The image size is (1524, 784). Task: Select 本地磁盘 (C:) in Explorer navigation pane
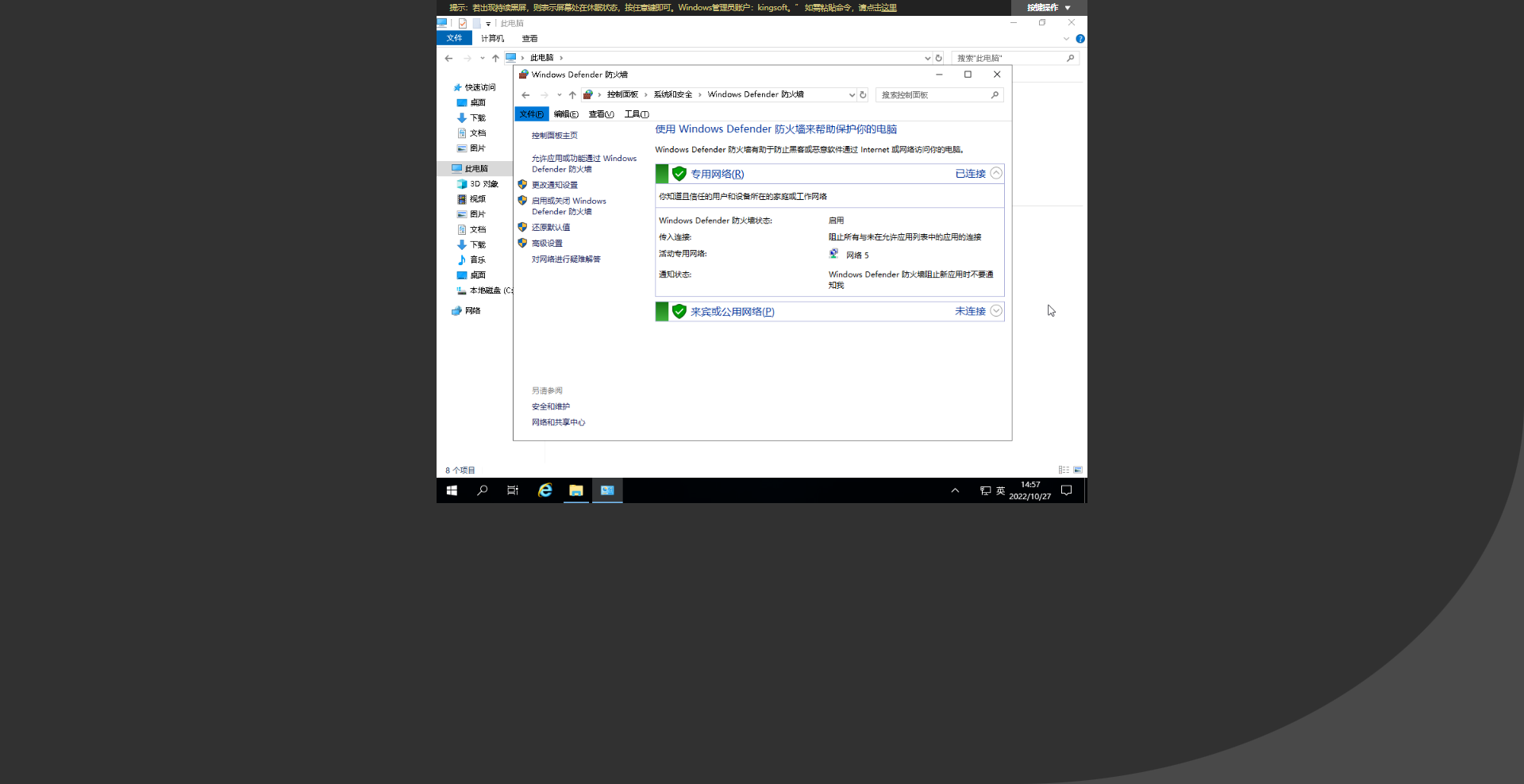click(484, 290)
